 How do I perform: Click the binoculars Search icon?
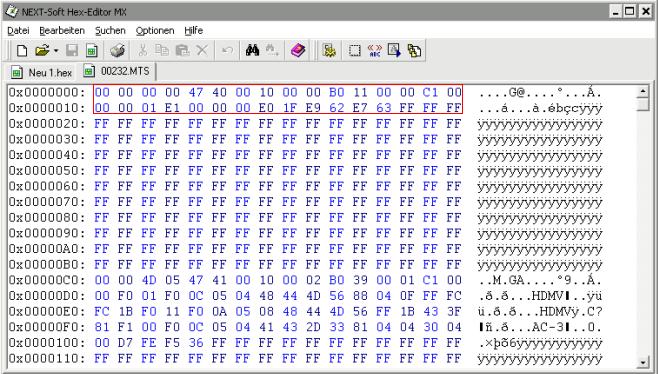[252, 51]
